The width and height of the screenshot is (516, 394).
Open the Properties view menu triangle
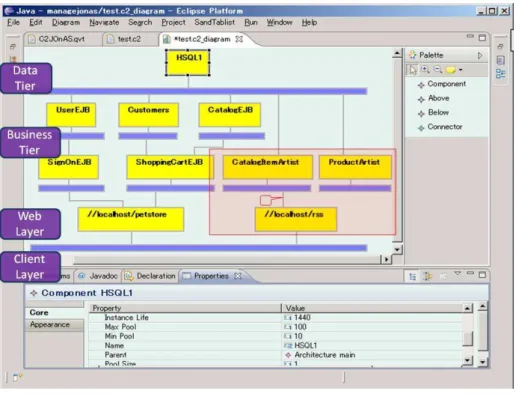(x=458, y=274)
